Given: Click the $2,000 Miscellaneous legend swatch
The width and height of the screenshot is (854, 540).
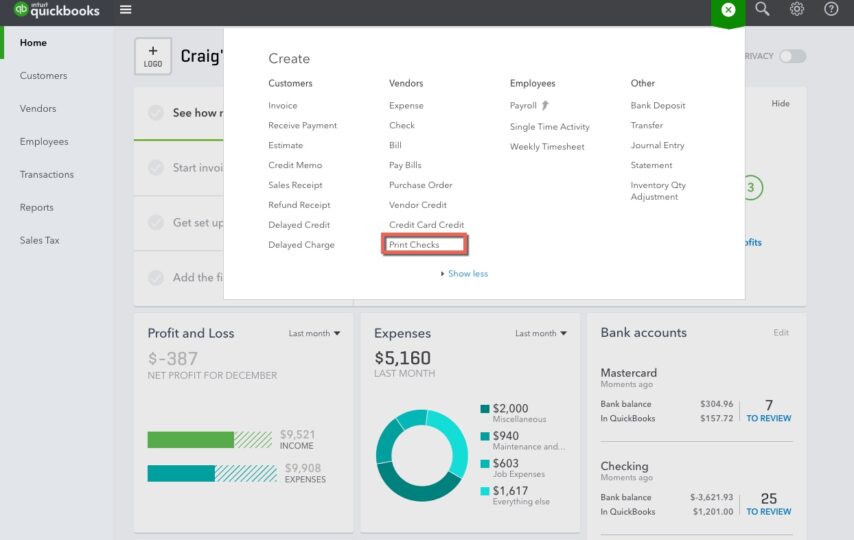Looking at the screenshot, I should coord(485,409).
